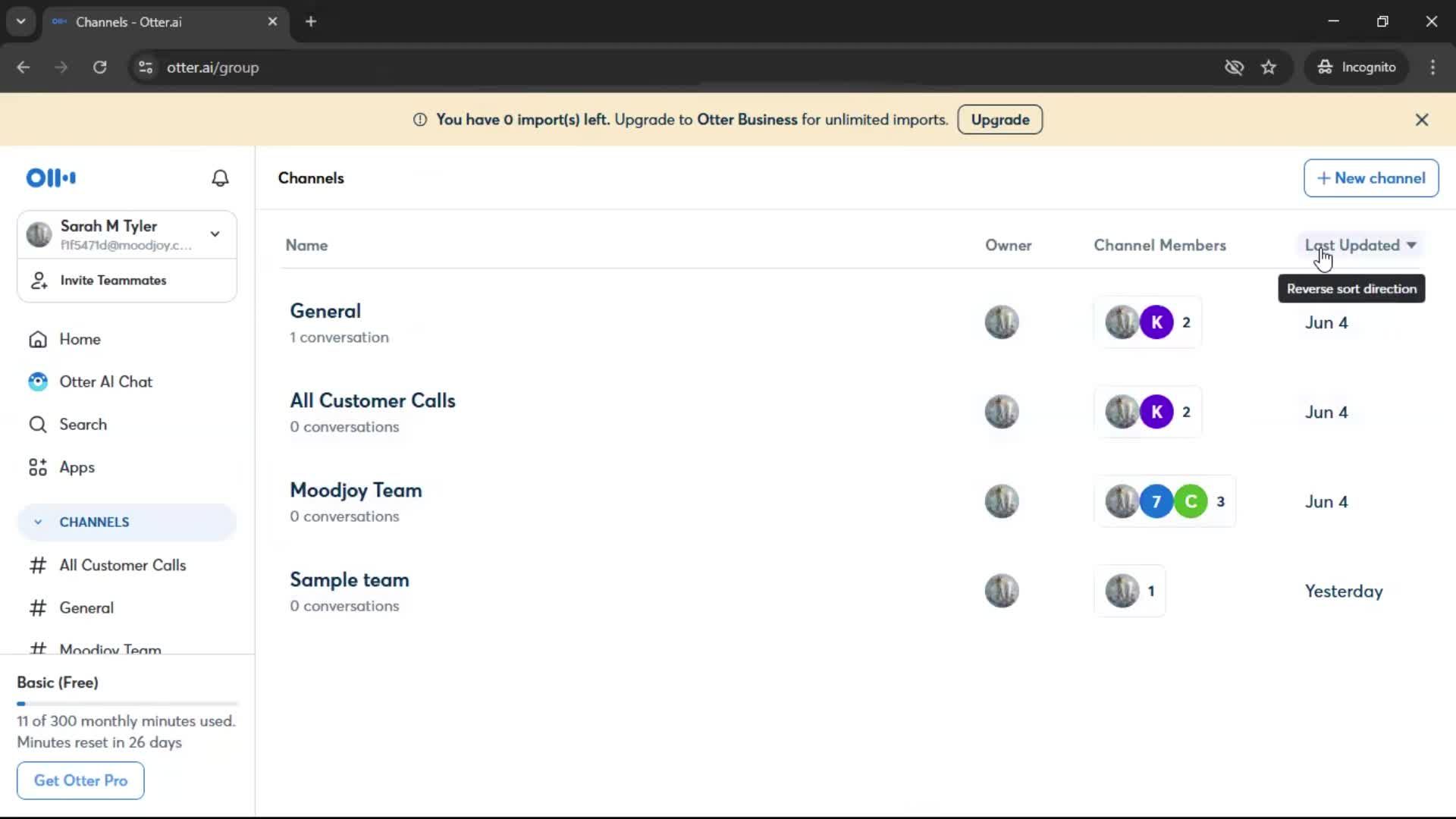Reload the page with browser refresh
This screenshot has width=1456, height=819.
click(99, 67)
